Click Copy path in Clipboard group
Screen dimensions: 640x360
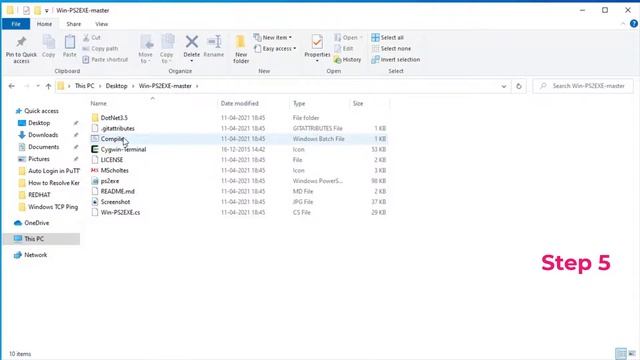click(x=100, y=49)
